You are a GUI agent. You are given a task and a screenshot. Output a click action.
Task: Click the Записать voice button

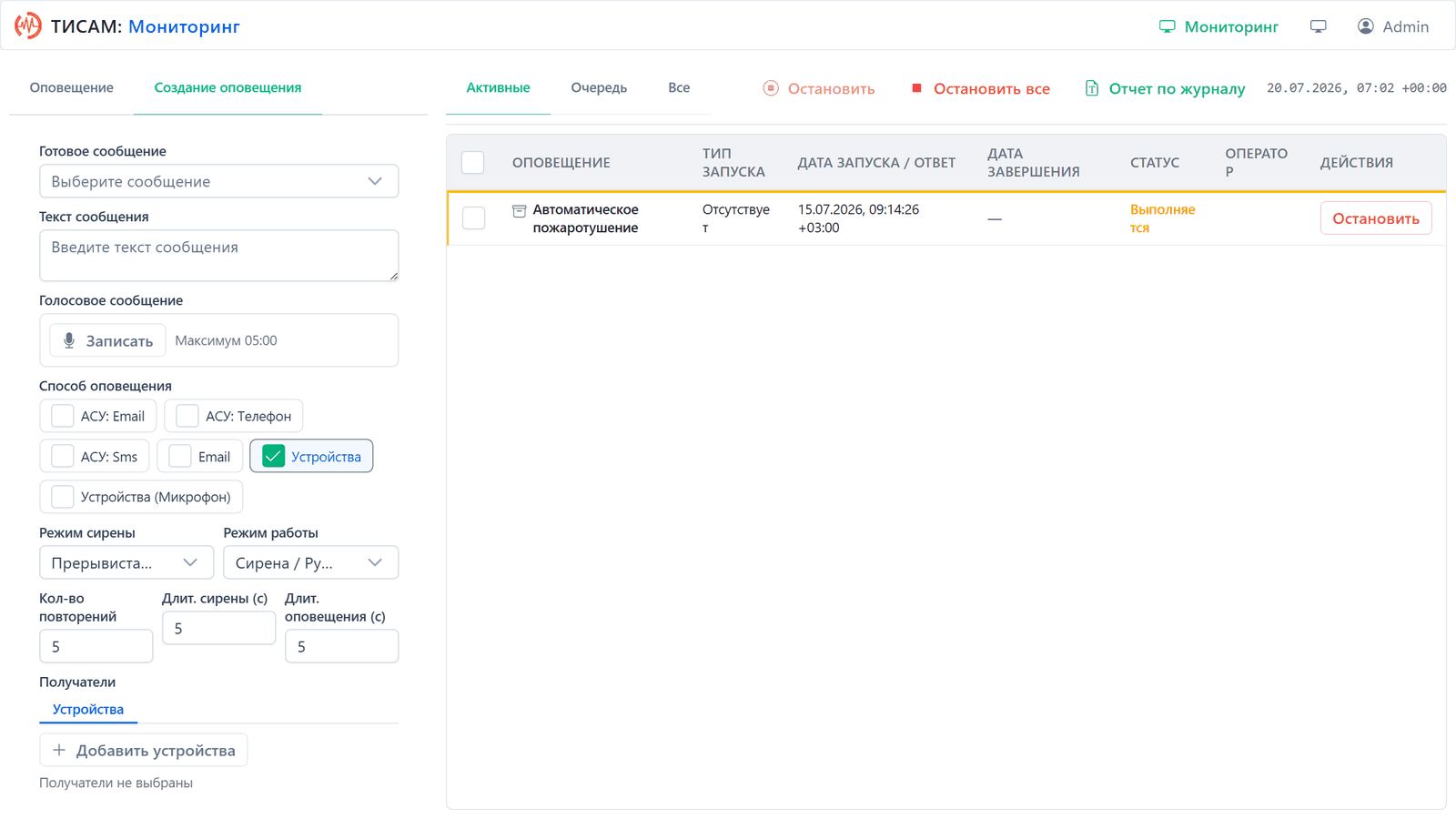pyautogui.click(x=107, y=340)
